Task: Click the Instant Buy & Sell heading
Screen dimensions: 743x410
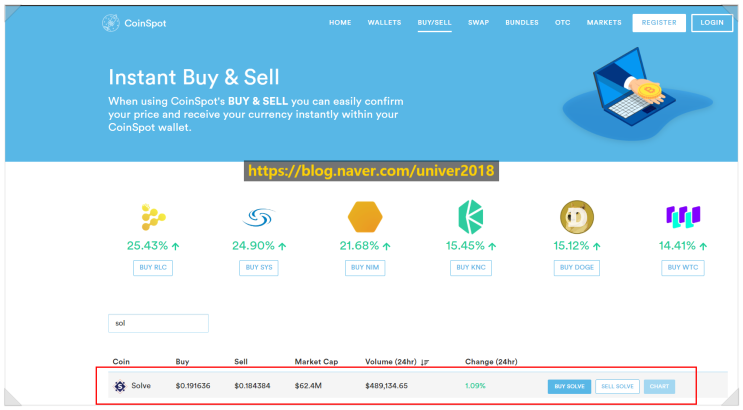Action: point(194,77)
